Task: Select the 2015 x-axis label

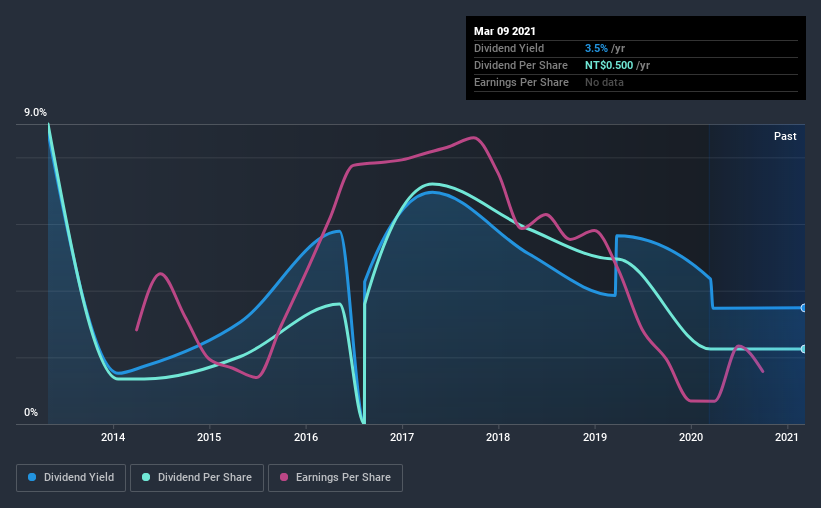Action: [209, 437]
